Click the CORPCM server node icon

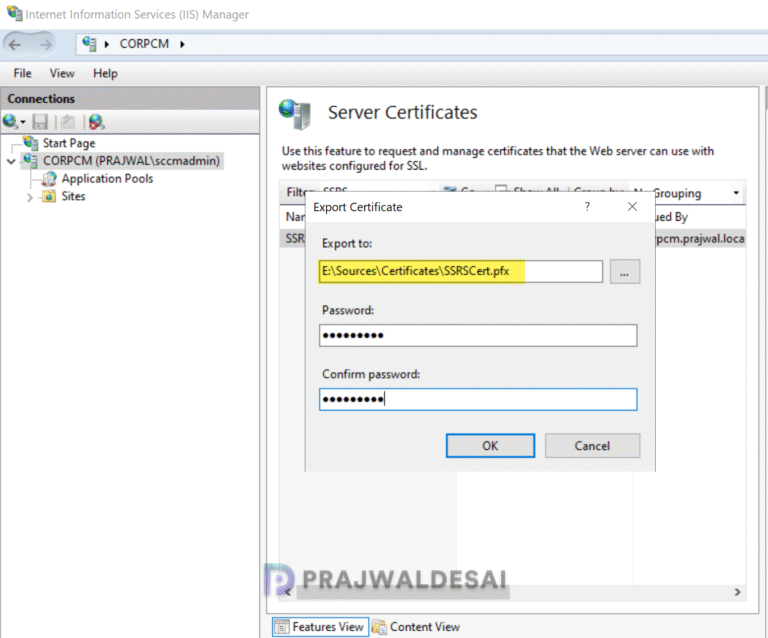(30, 160)
